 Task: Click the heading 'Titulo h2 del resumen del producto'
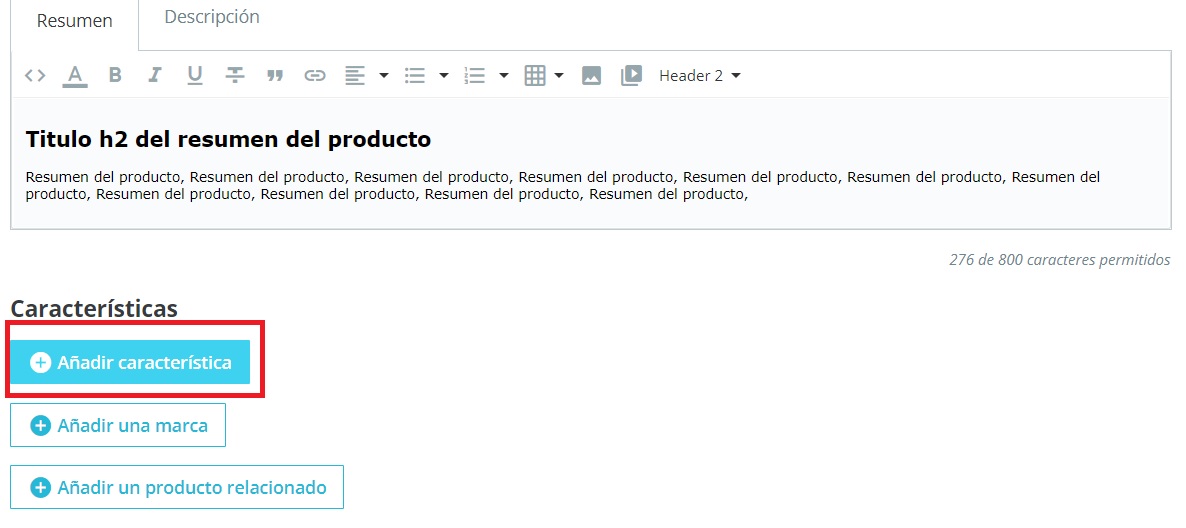[x=228, y=139]
